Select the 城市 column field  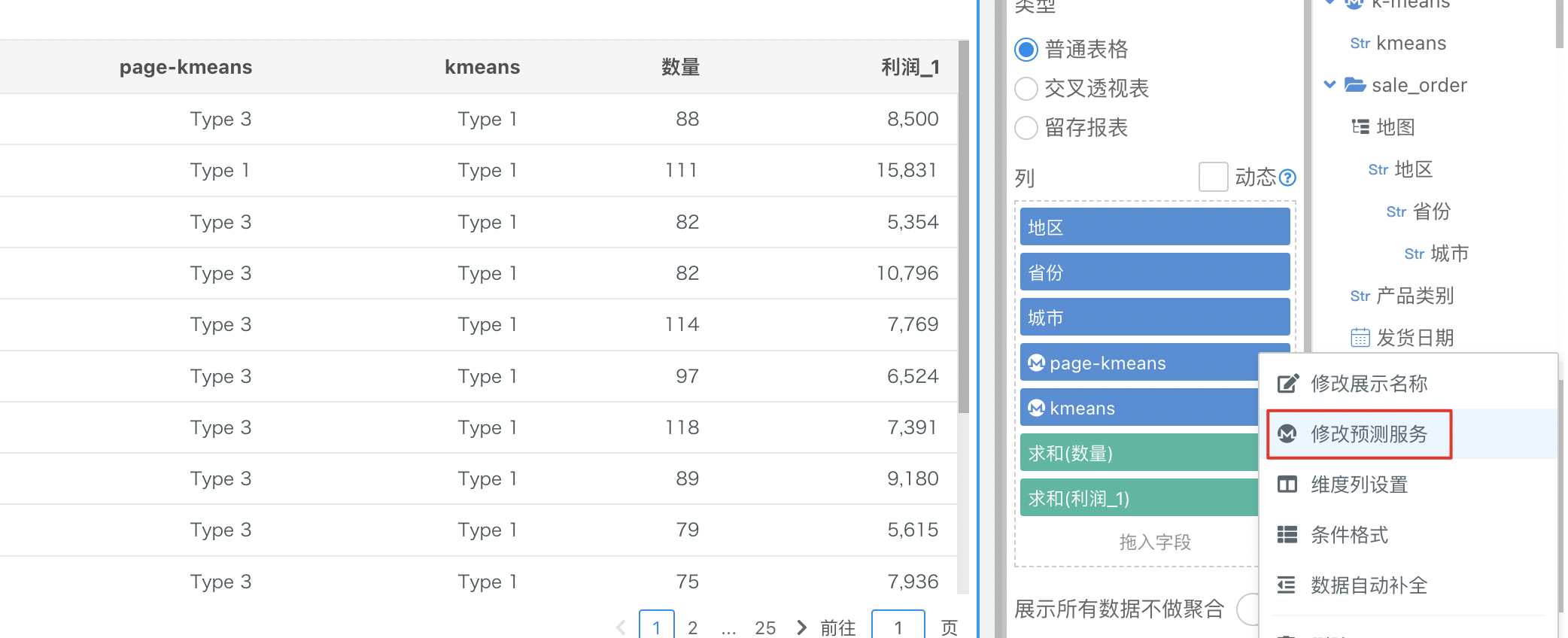(x=1155, y=317)
